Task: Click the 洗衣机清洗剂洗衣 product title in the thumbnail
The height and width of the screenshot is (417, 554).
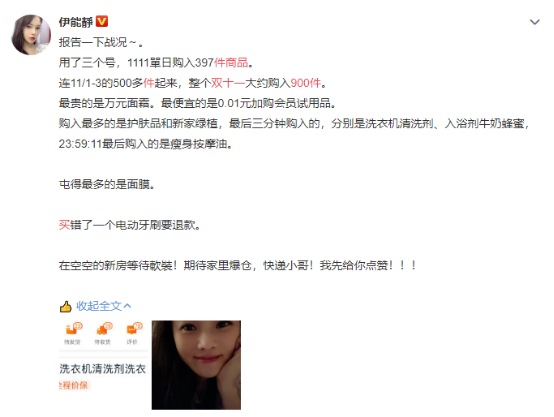Action: (102, 369)
